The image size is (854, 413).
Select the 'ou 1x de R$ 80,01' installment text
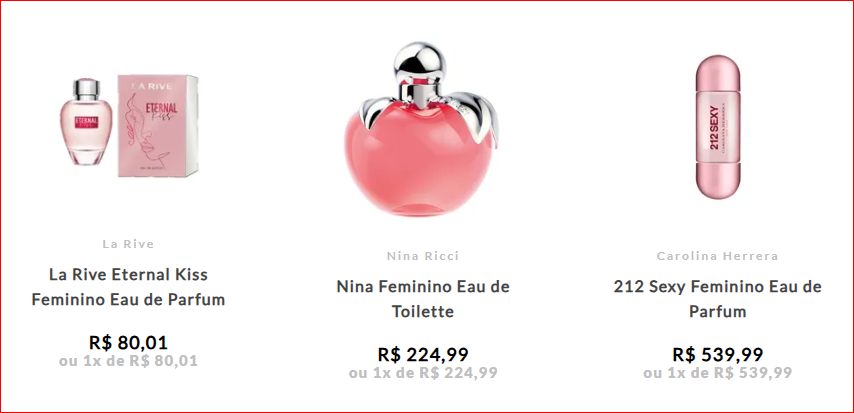coord(129,361)
